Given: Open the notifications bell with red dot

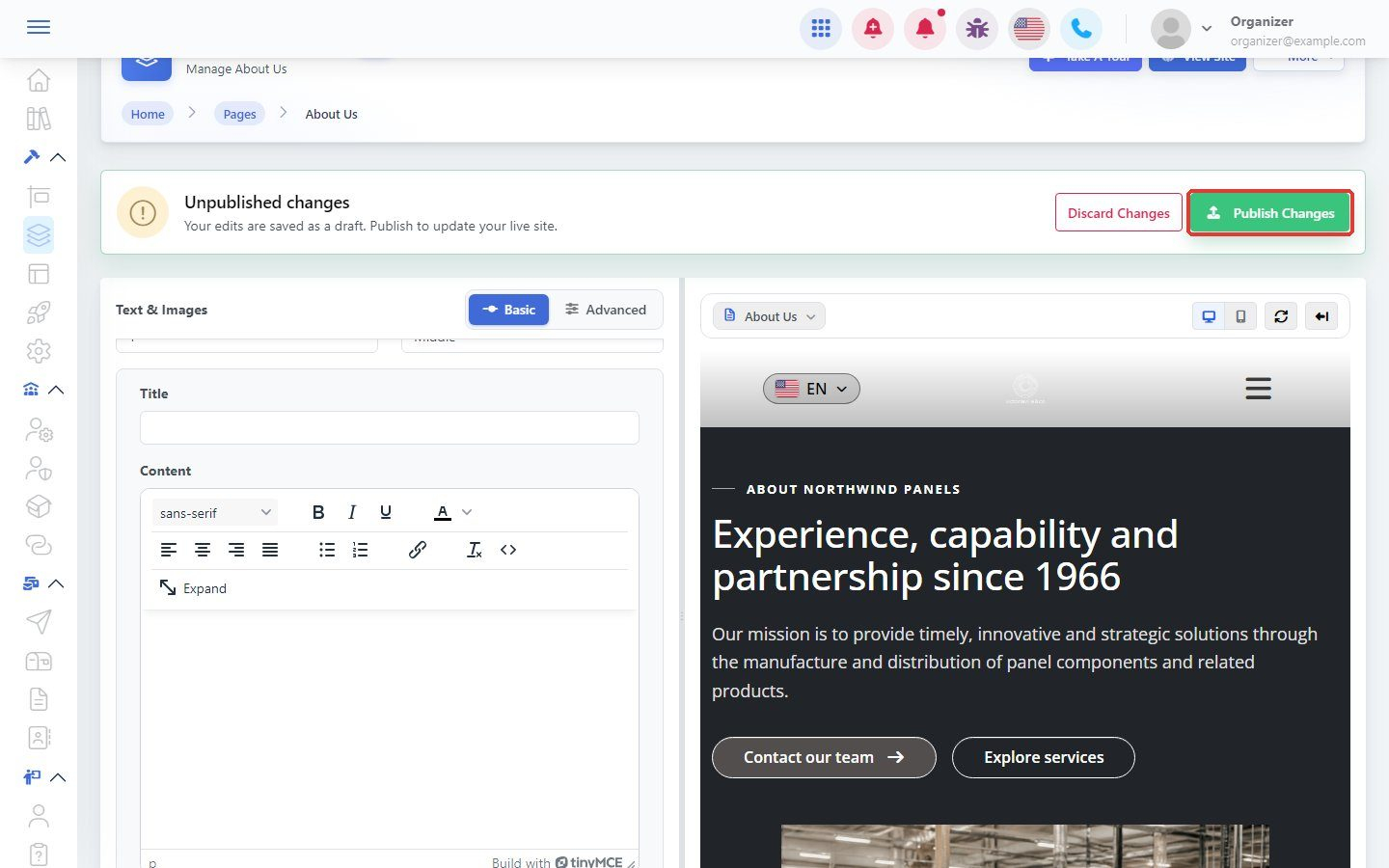Looking at the screenshot, I should (x=925, y=29).
